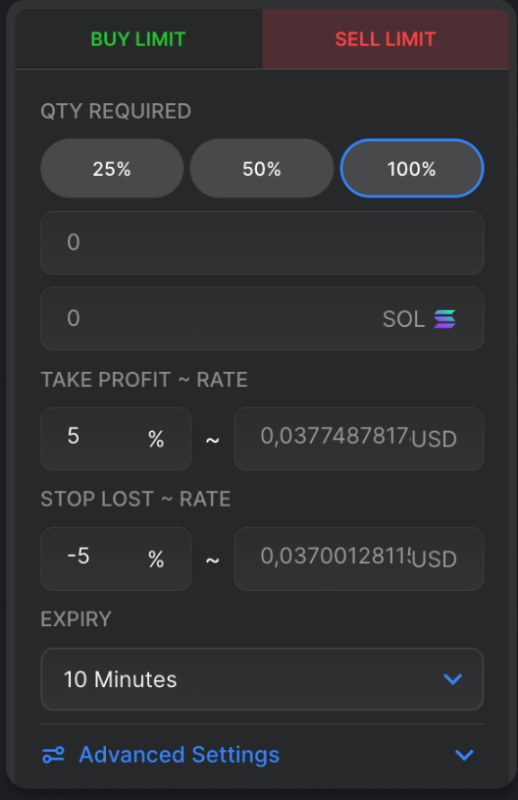Expand Advanced Settings with the chevron
Viewport: 518px width, 800px height.
[x=464, y=755]
